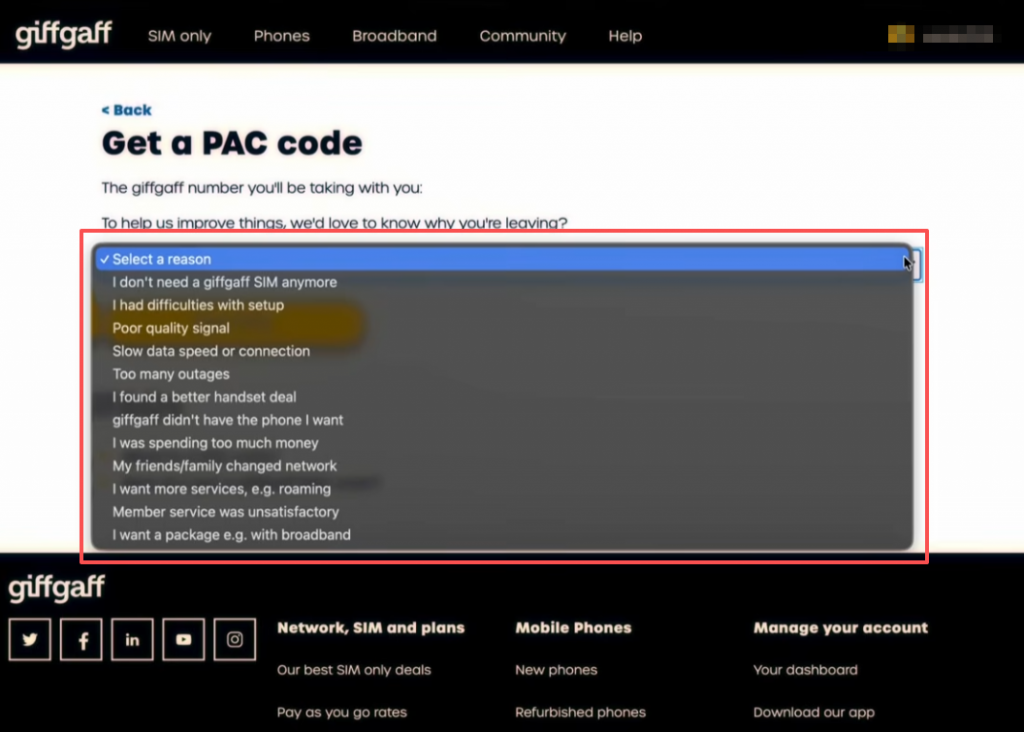
Task: Open giffgaff Twitter page icon
Action: (30, 639)
